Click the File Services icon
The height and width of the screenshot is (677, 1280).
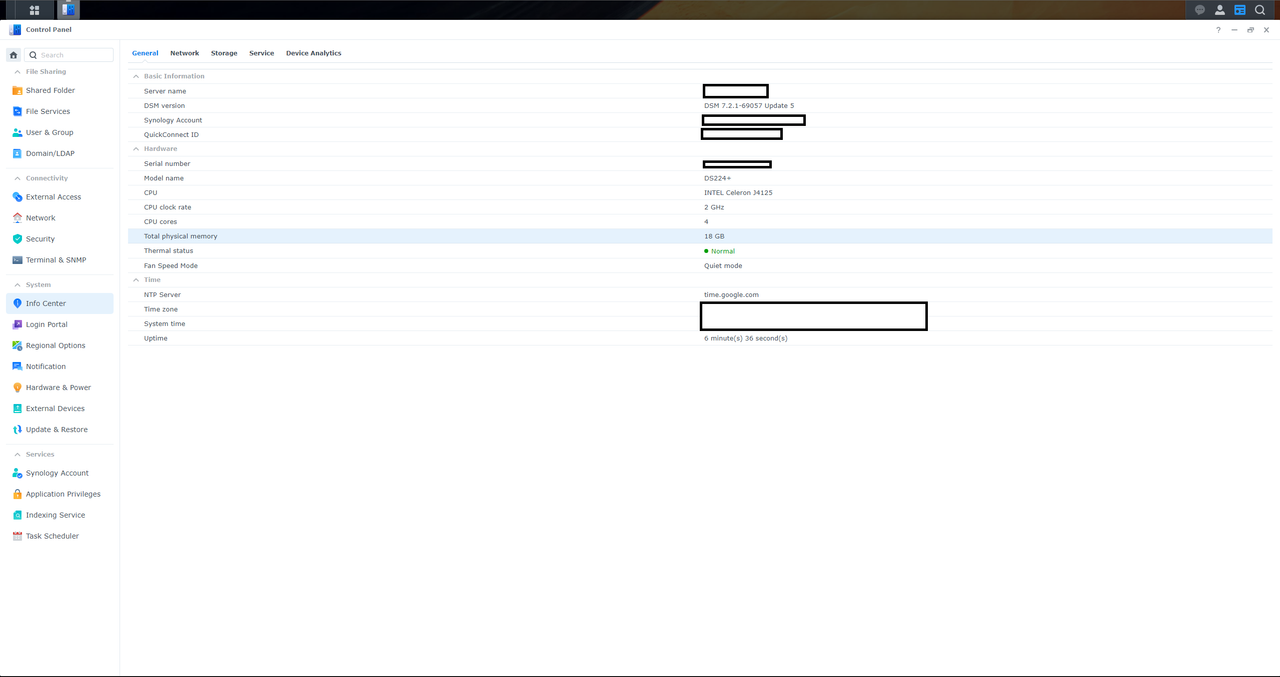click(17, 111)
